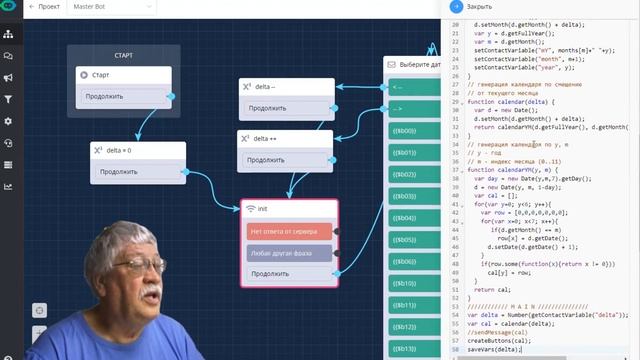Click the {{$b12}} green button
640x360 pixels.
(x=414, y=327)
